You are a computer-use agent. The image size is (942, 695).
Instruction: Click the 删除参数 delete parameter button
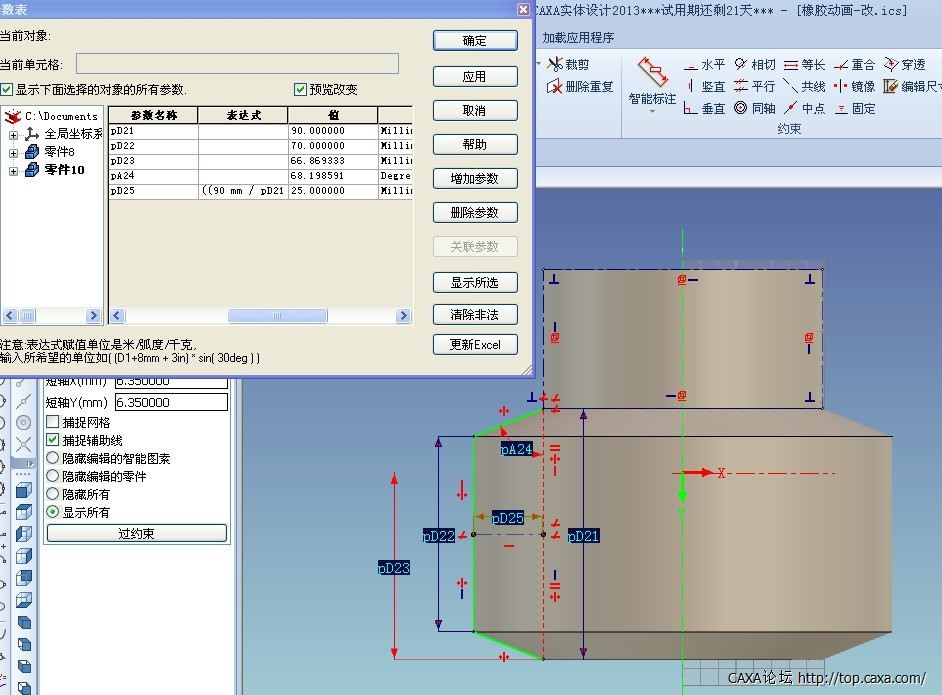(475, 212)
